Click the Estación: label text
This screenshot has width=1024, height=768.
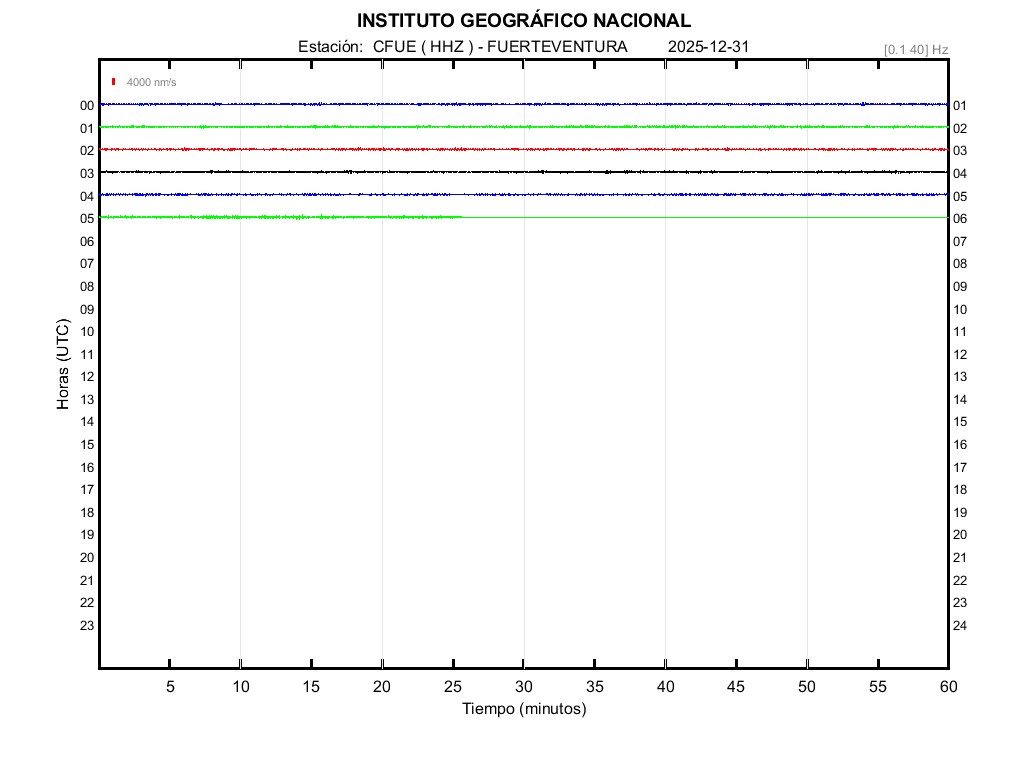click(x=329, y=47)
